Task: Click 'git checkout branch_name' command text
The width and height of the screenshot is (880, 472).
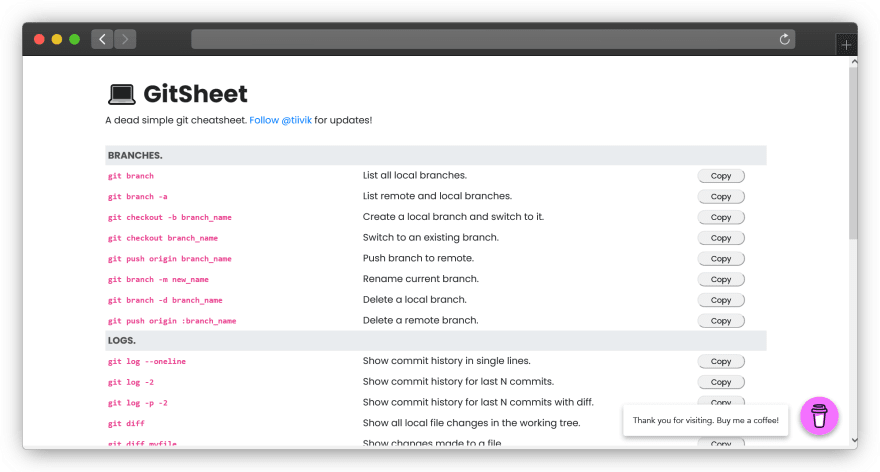Action: [x=163, y=239]
